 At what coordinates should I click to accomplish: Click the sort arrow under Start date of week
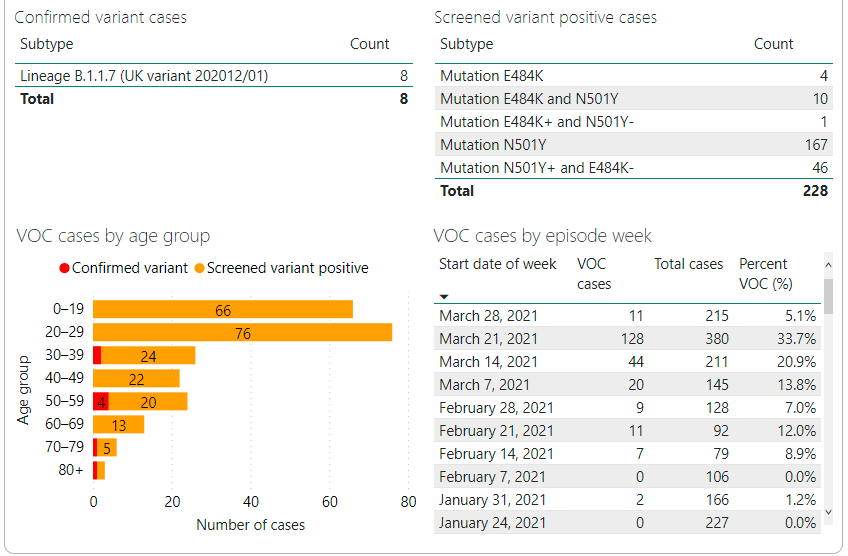coord(443,296)
